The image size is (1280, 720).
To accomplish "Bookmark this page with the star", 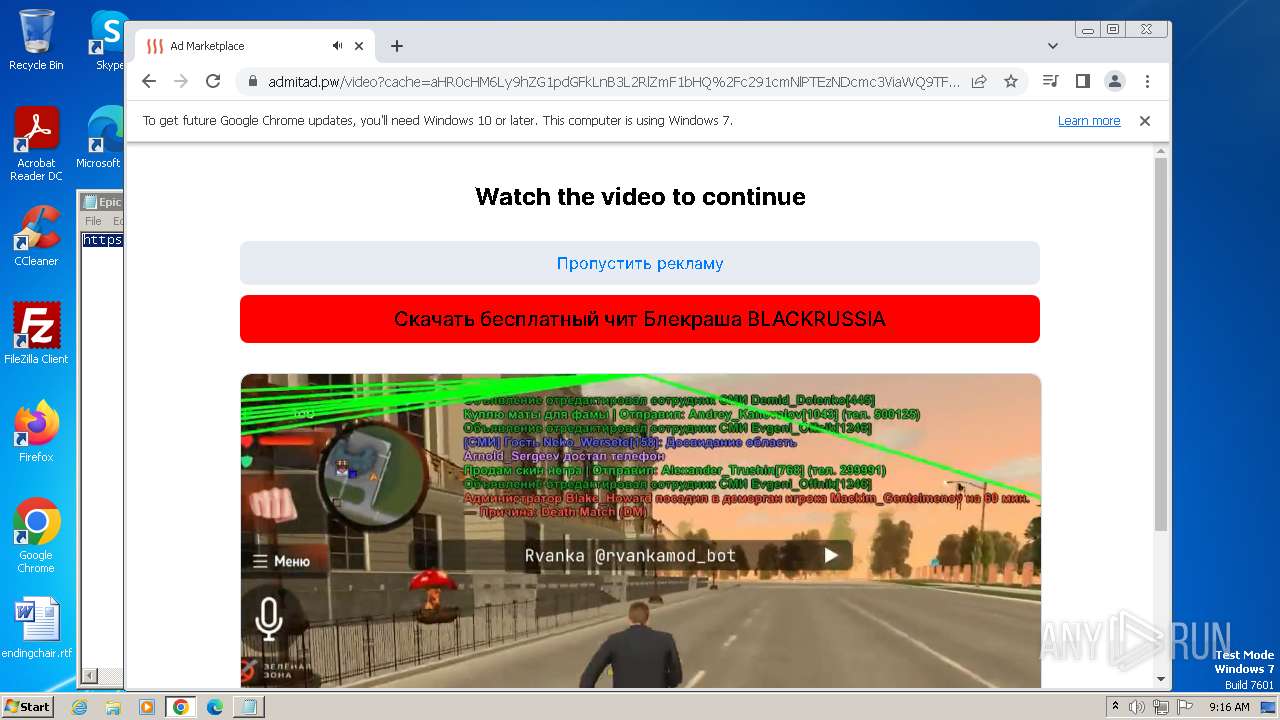I will click(1011, 82).
